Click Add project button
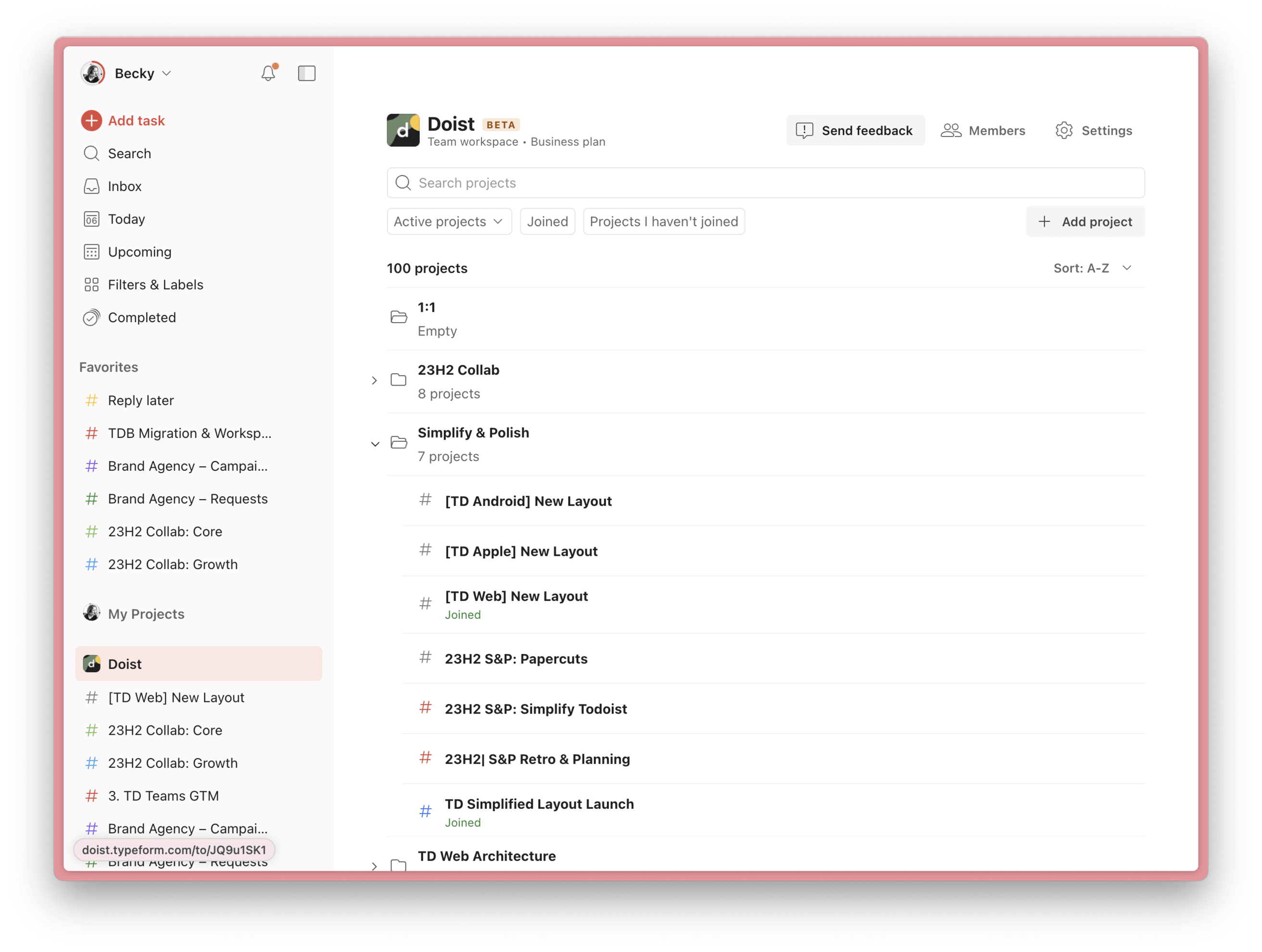This screenshot has width=1262, height=952. click(1085, 221)
